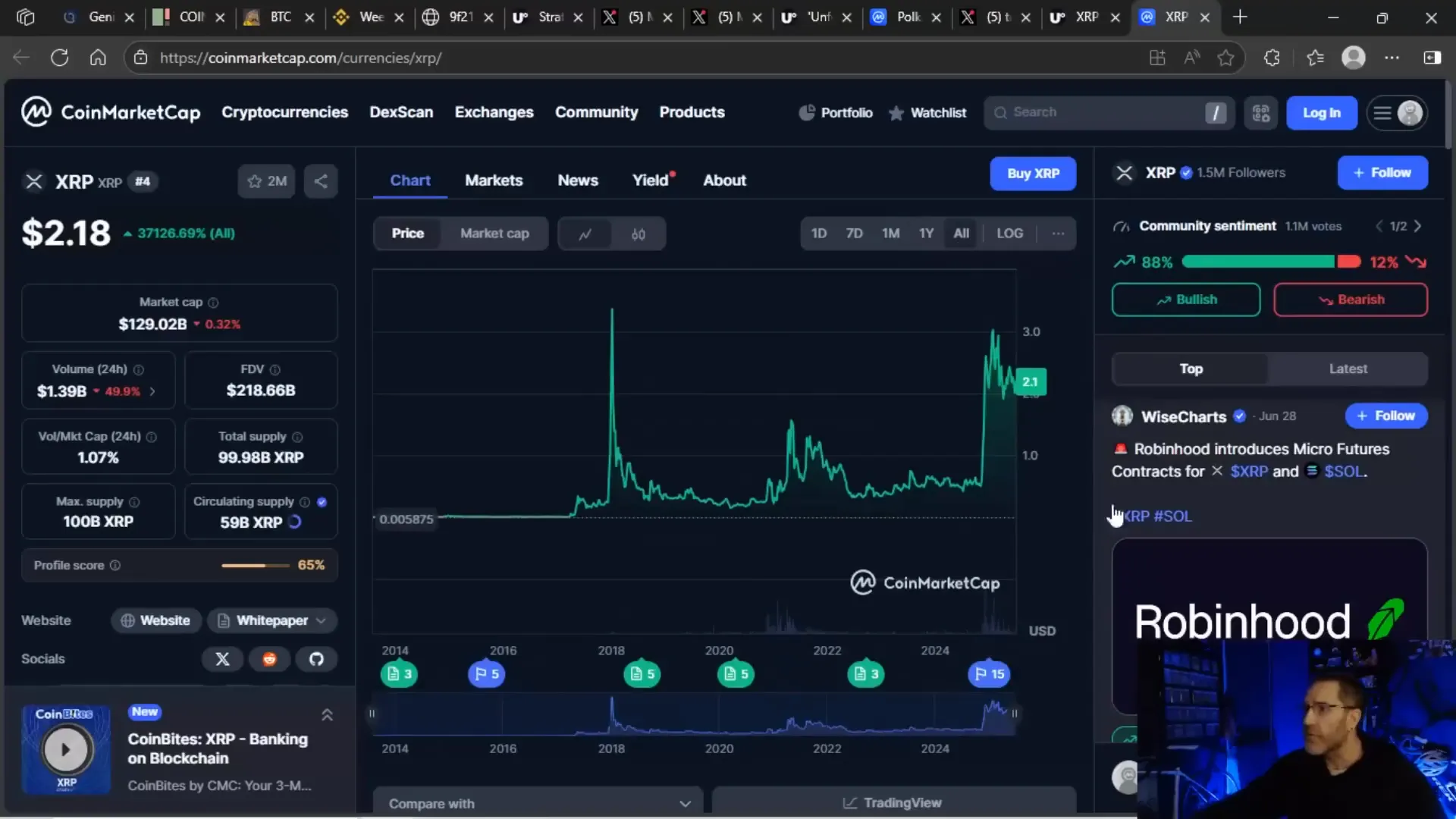
Task: Click right handle of chart range slider
Action: 1014,714
